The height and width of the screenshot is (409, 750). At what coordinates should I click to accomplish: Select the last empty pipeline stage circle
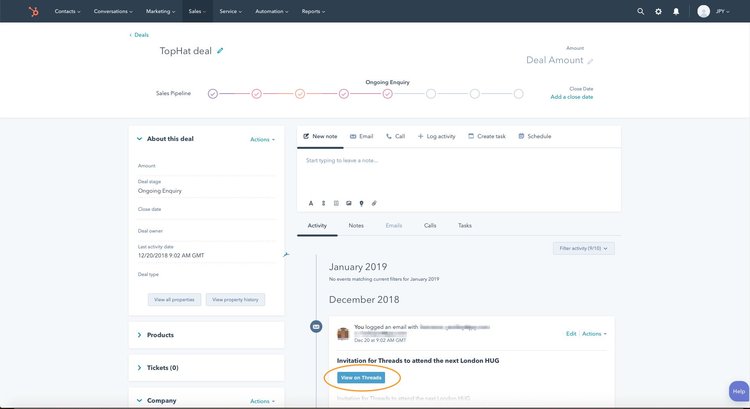pos(518,93)
